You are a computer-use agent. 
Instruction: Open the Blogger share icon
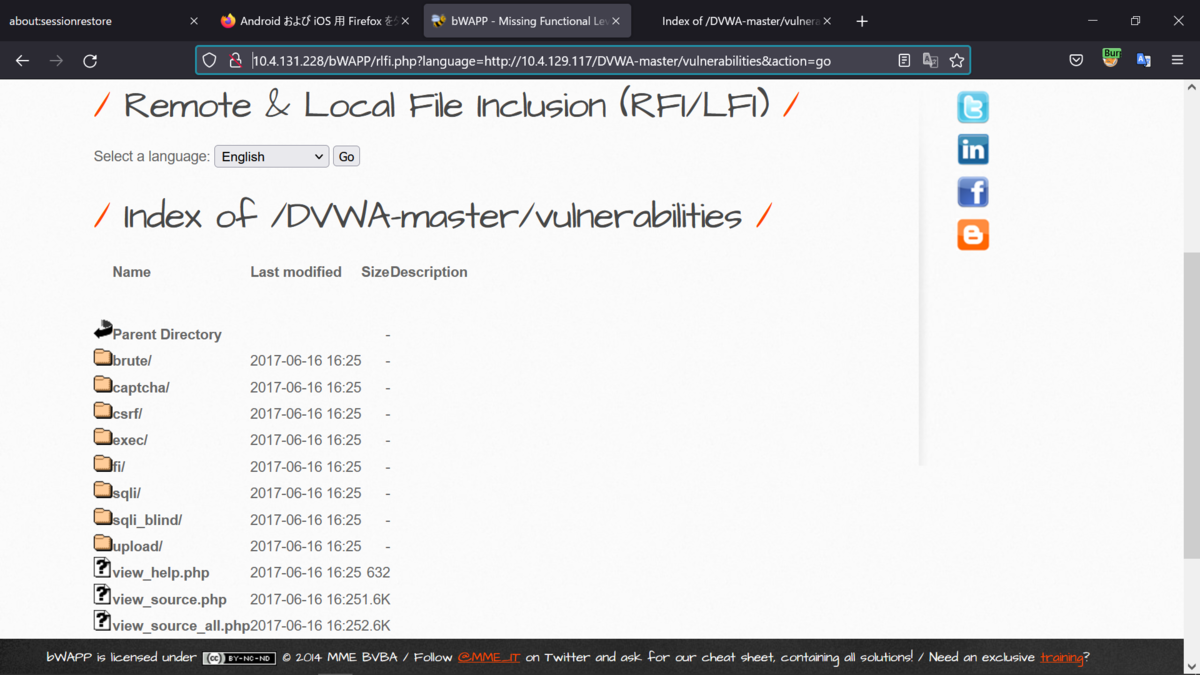click(x=973, y=234)
